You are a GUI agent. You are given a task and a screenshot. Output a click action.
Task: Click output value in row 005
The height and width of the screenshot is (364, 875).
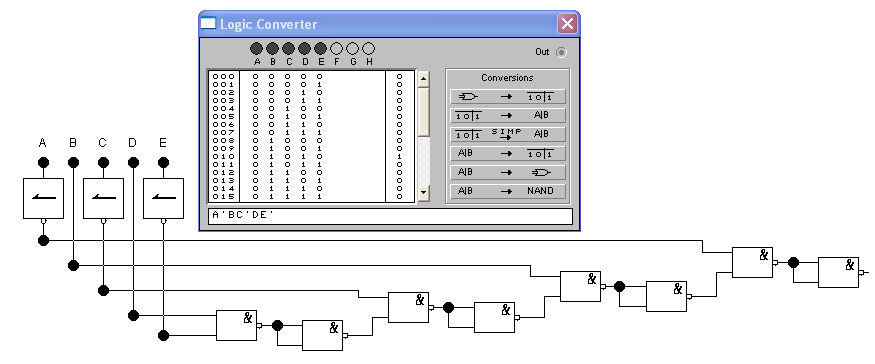click(400, 117)
